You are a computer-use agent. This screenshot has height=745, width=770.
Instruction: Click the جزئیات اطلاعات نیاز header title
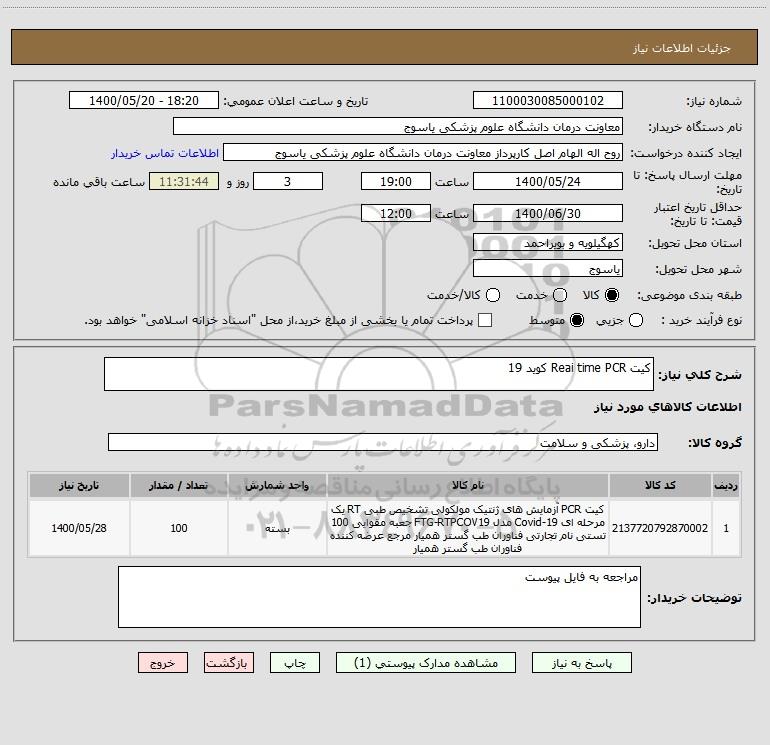point(682,48)
